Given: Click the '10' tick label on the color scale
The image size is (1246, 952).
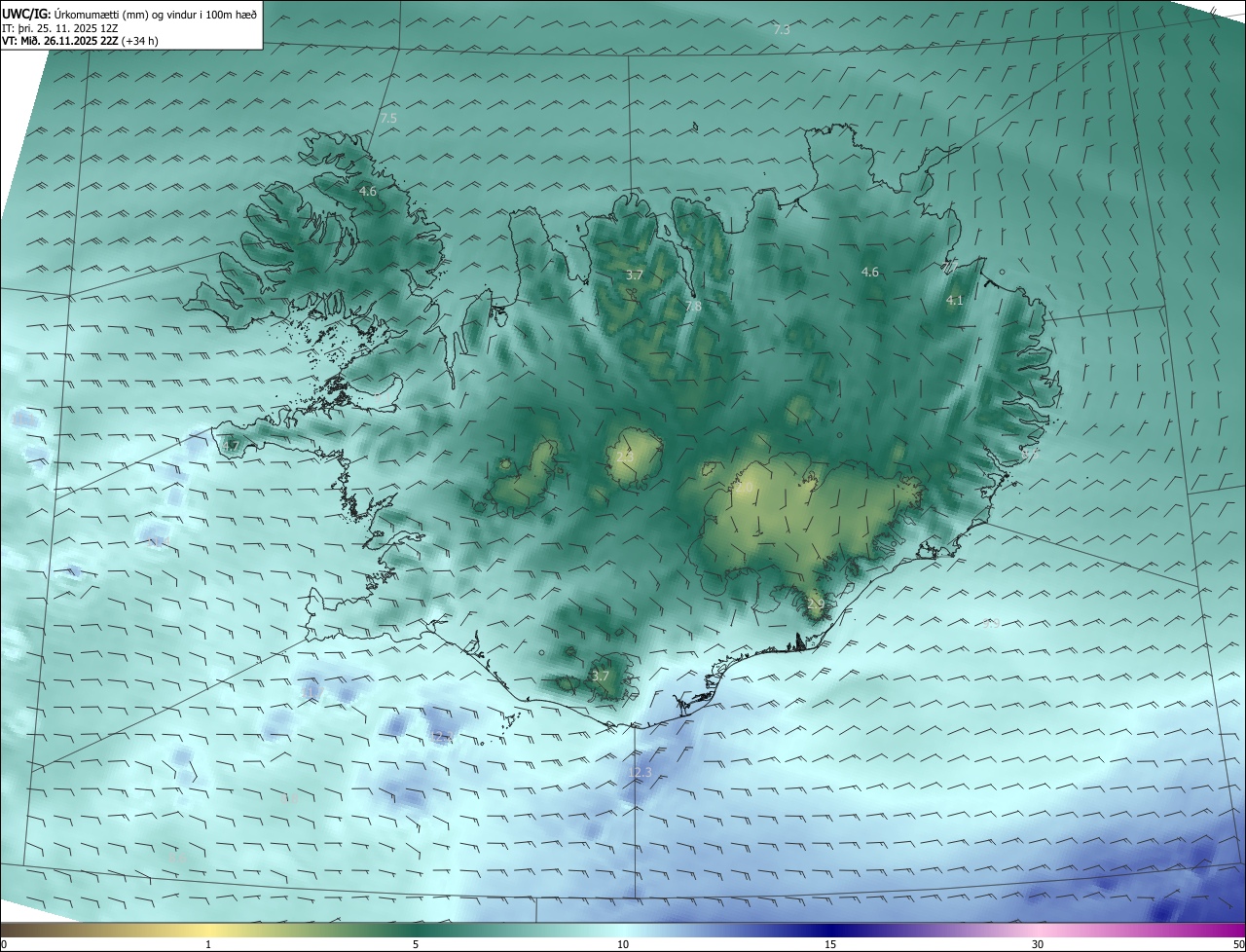Looking at the screenshot, I should click(623, 944).
